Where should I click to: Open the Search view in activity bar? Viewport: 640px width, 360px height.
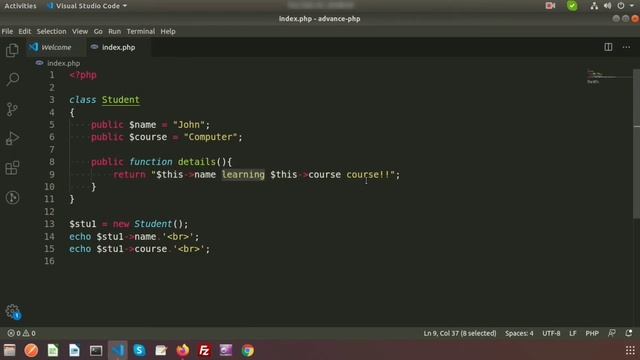[x=13, y=79]
